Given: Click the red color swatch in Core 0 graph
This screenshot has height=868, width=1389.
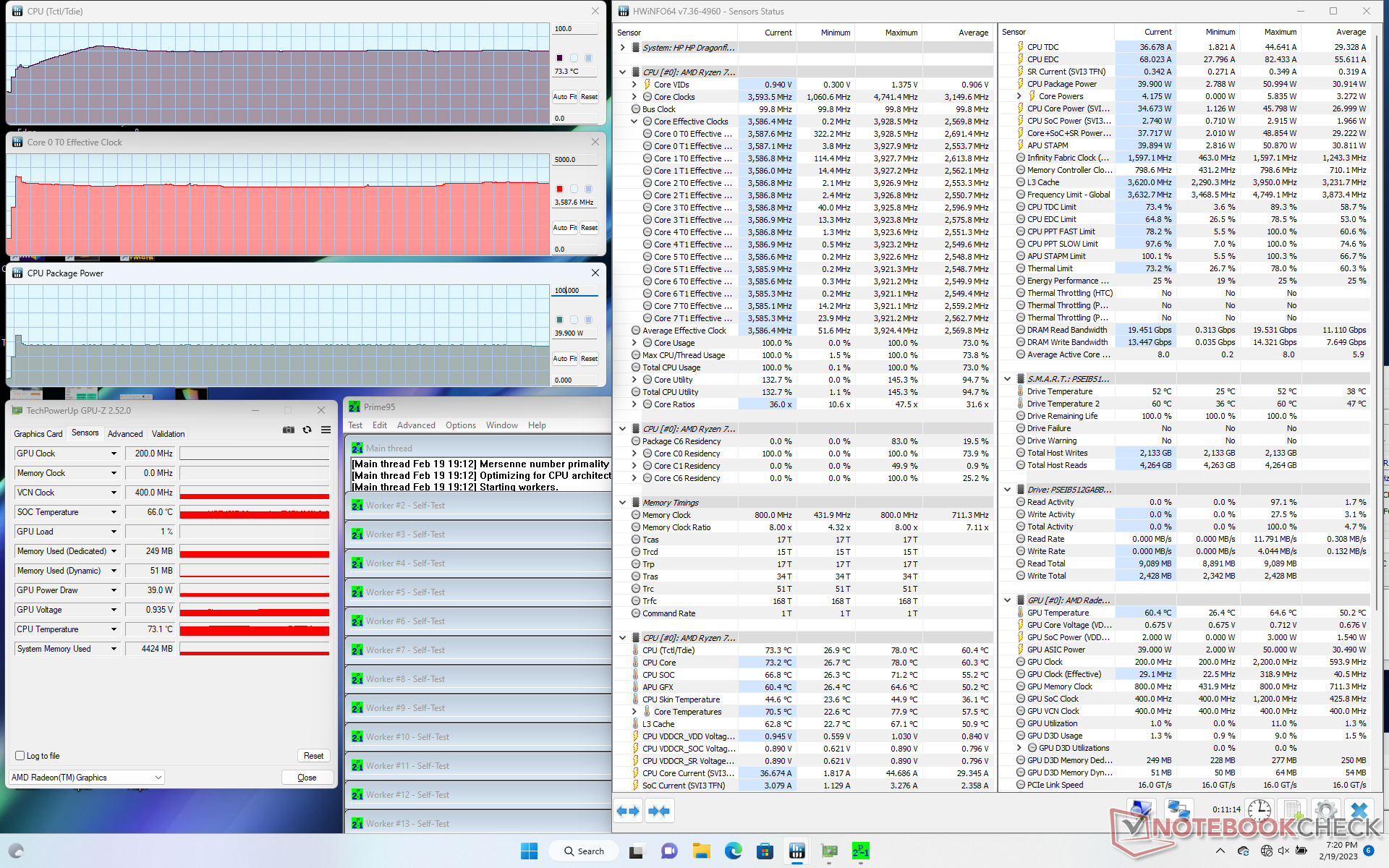Looking at the screenshot, I should (559, 189).
